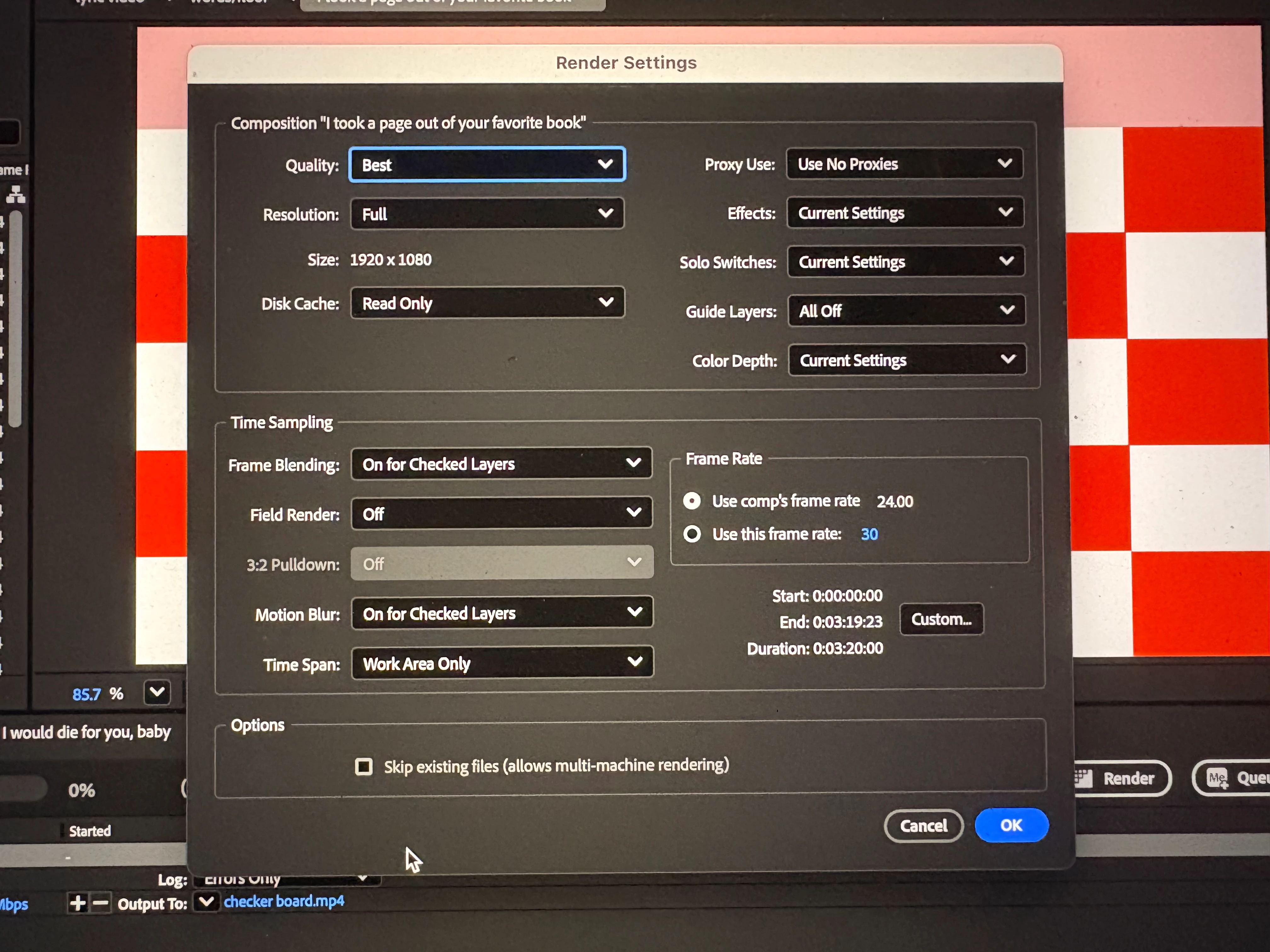
Task: Select Use this frame rate radio button
Action: pos(692,534)
